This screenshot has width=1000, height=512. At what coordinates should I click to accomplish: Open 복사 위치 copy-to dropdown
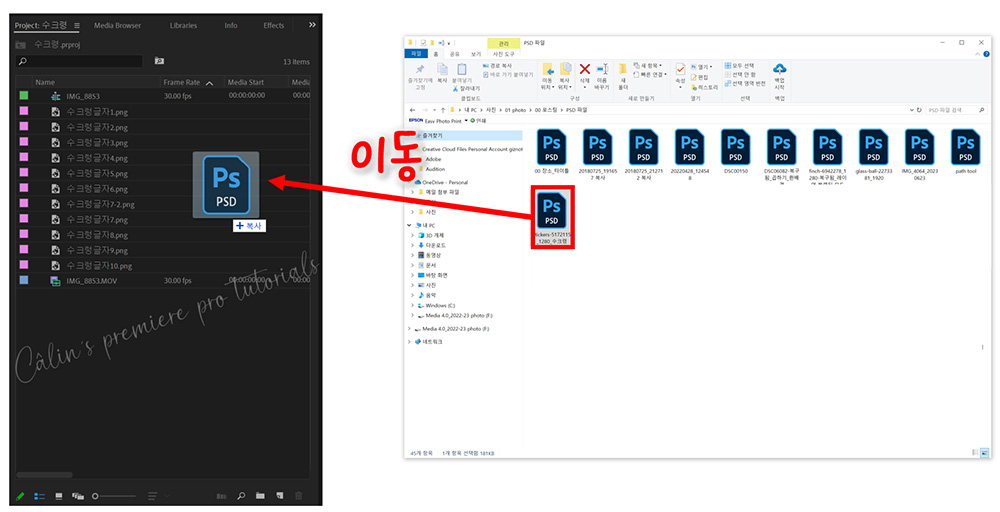(564, 77)
